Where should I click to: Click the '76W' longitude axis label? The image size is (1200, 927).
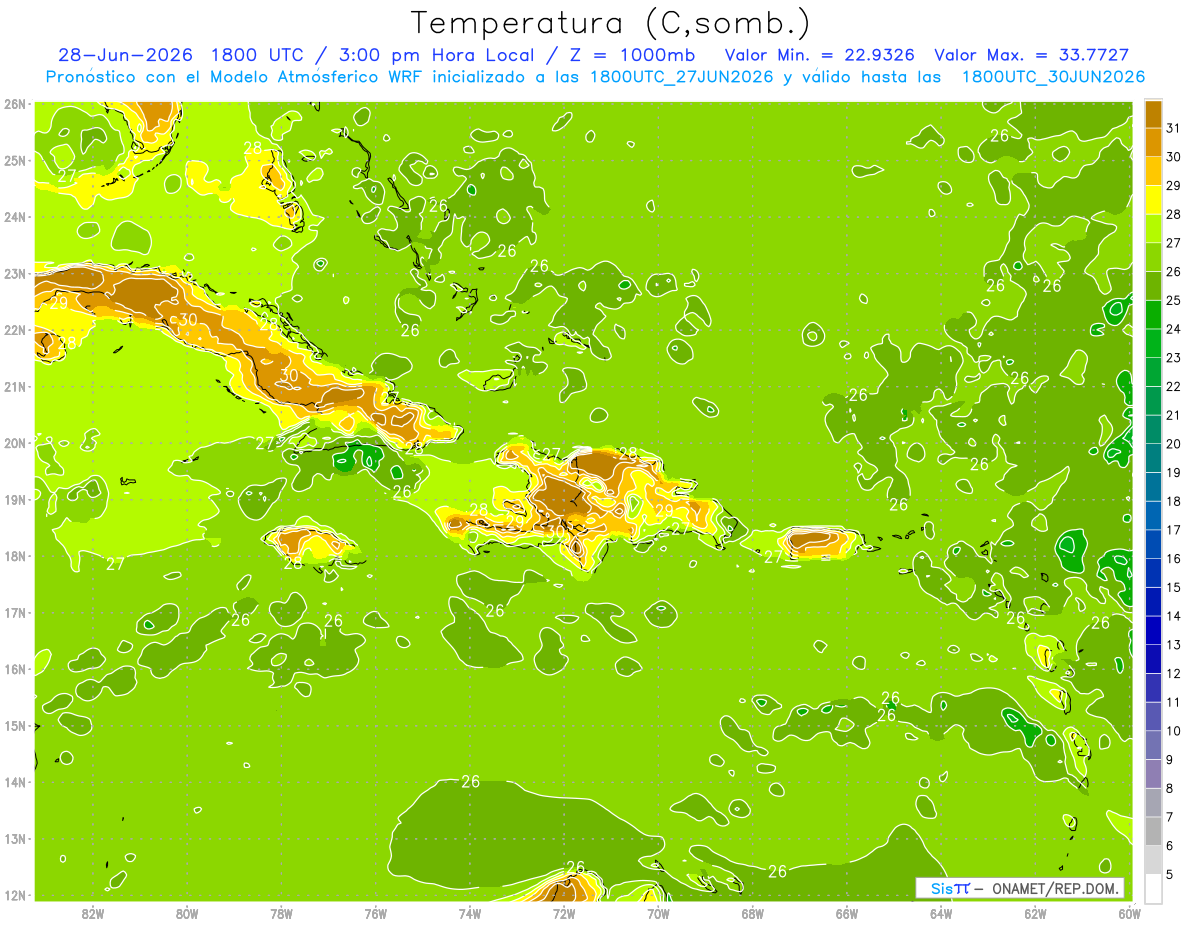click(x=375, y=912)
